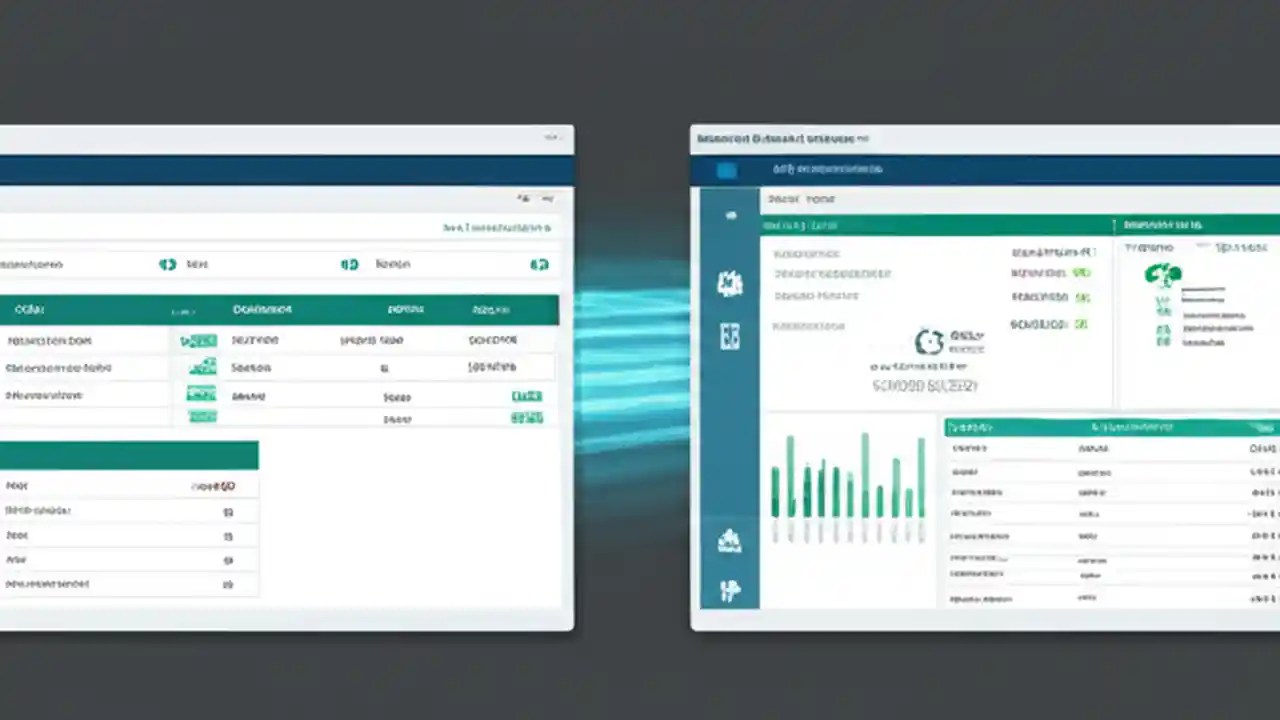Toggle the switch beside the first summary metric
Screen dimensions: 1280x720
pyautogui.click(x=167, y=264)
